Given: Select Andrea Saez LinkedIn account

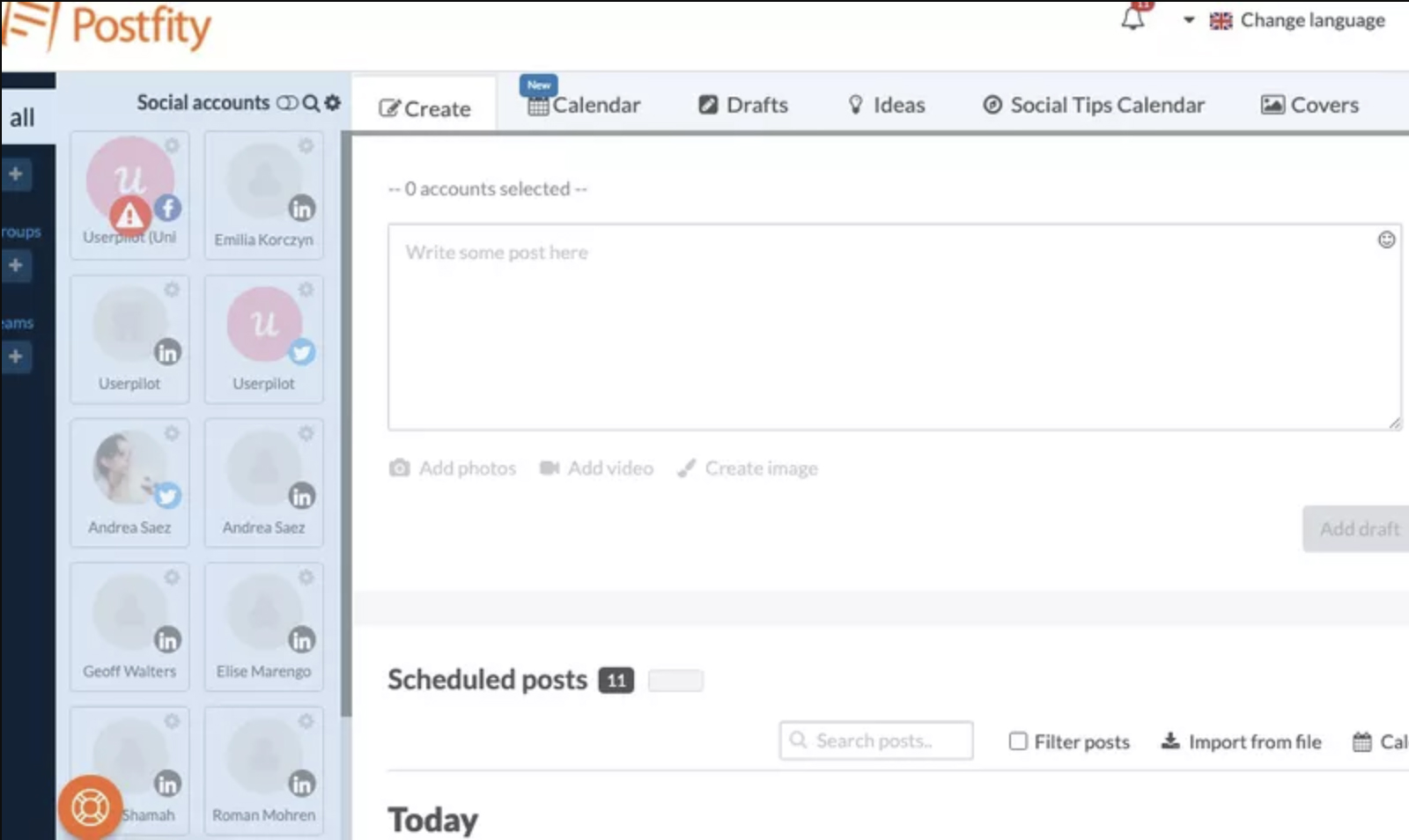Looking at the screenshot, I should 263,483.
